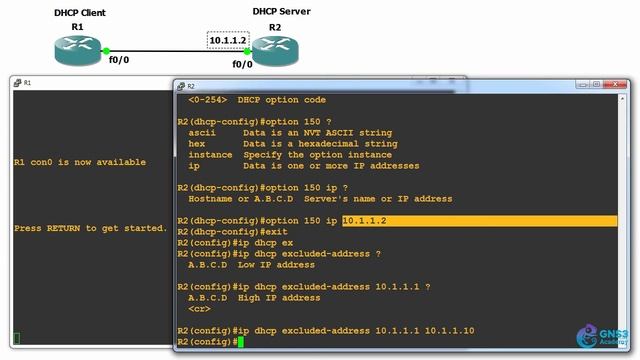This screenshot has height=360, width=640.
Task: Click the 'ip Data is one or more IP addresses' line
Action: click(304, 166)
